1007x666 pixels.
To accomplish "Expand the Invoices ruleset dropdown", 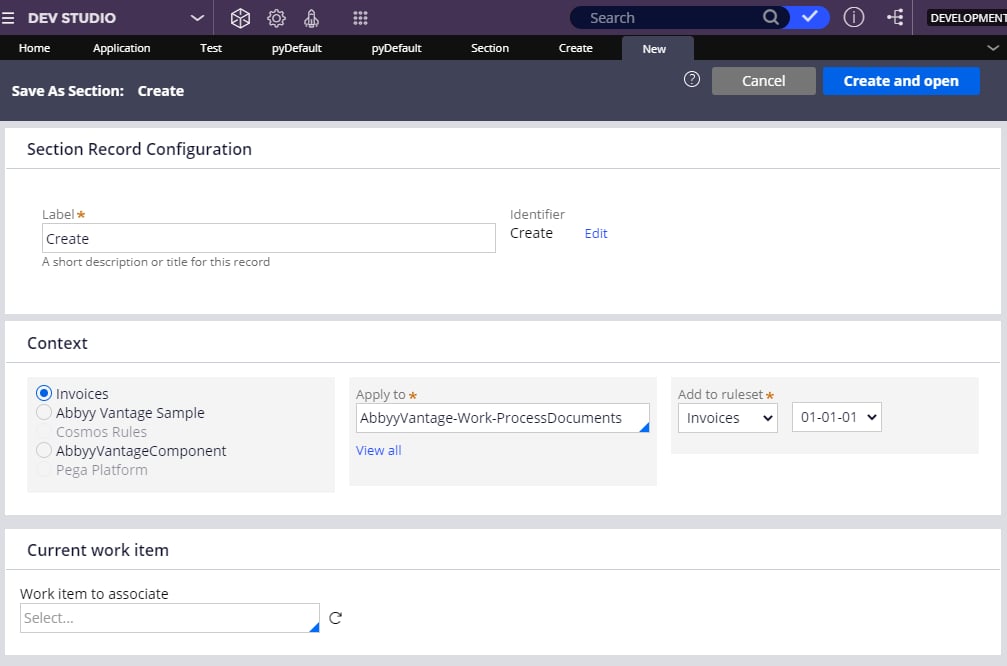I will (728, 417).
